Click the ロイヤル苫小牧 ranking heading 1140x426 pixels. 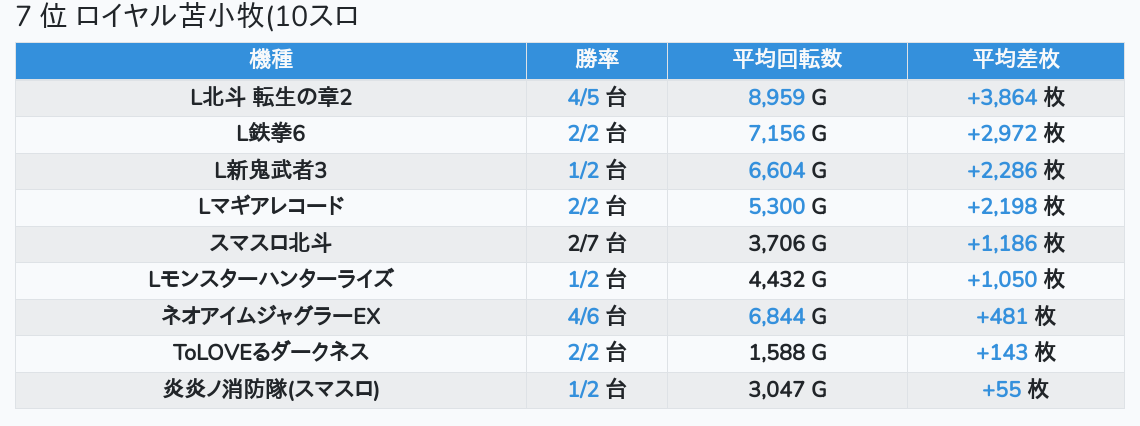pos(188,17)
